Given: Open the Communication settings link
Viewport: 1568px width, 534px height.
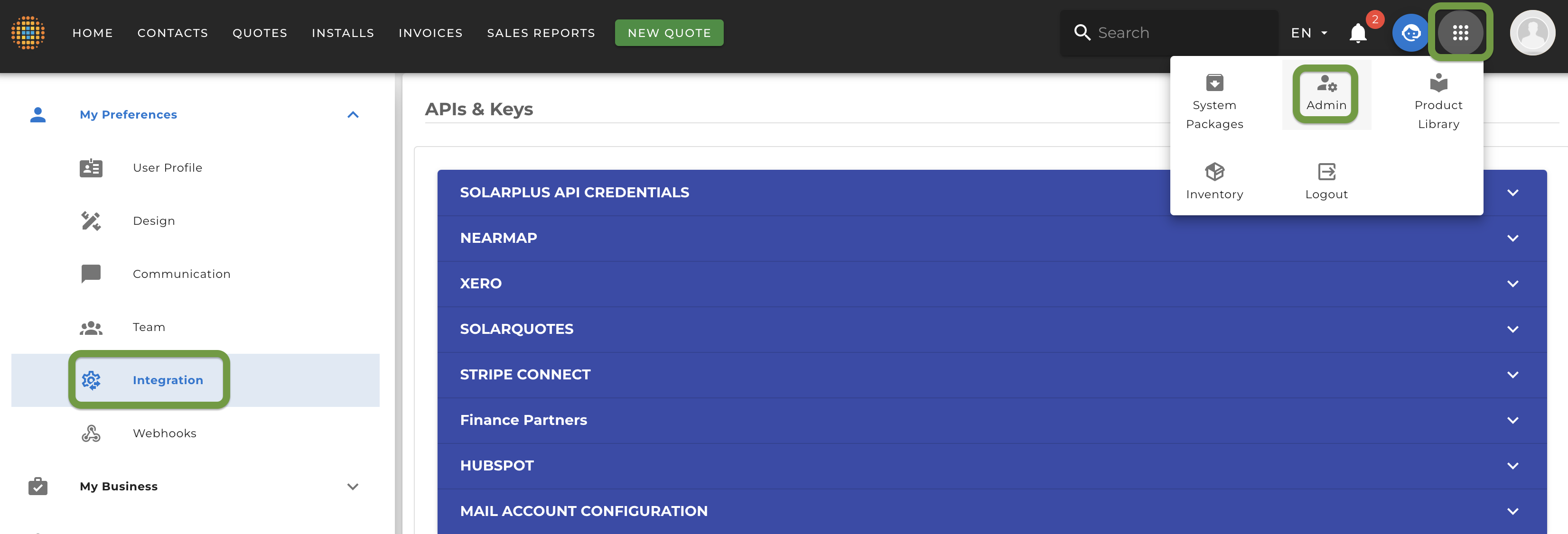Looking at the screenshot, I should coord(181,274).
